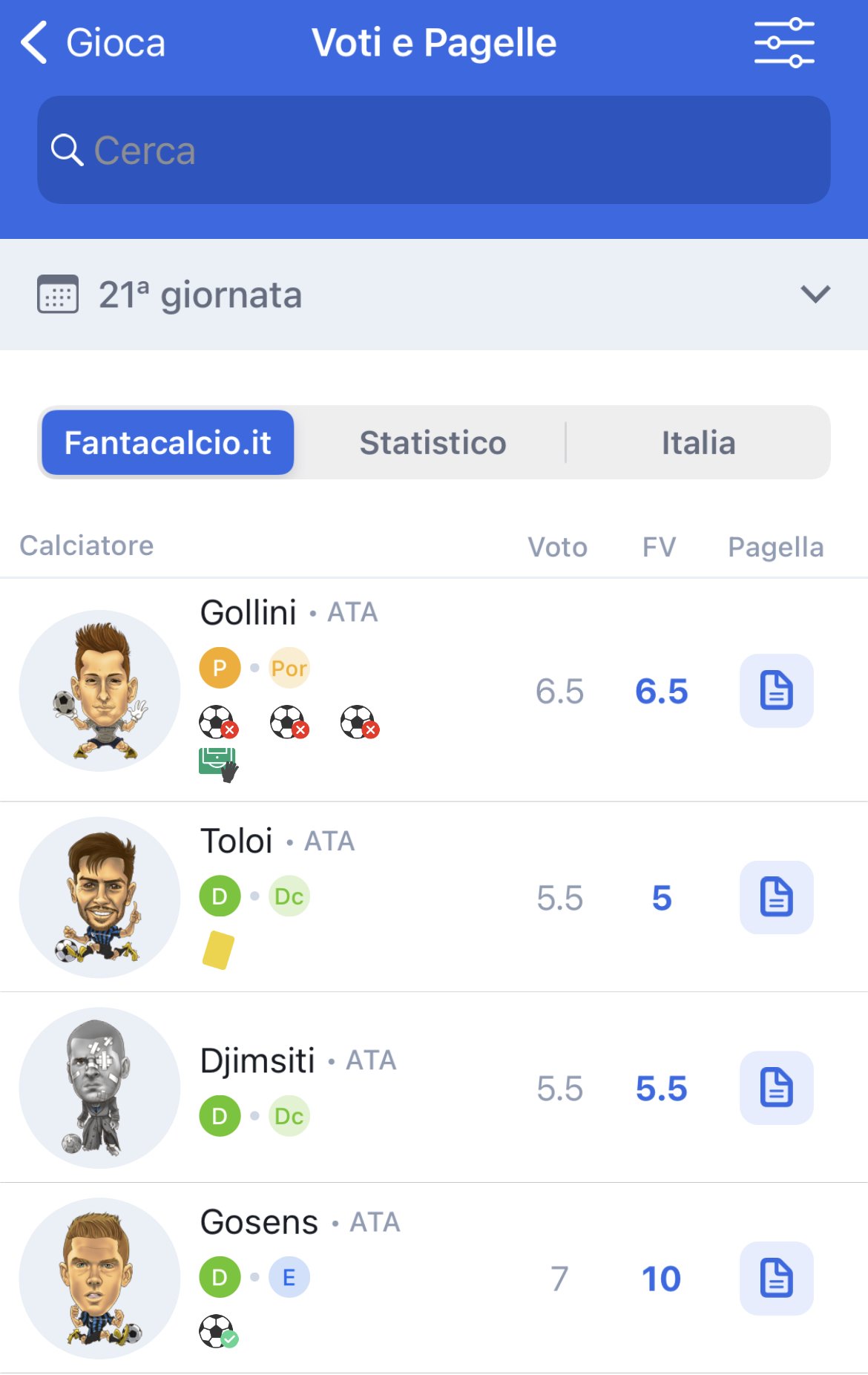868x1375 pixels.
Task: Select the Fantacalcio.it tab
Action: pyautogui.click(x=168, y=442)
